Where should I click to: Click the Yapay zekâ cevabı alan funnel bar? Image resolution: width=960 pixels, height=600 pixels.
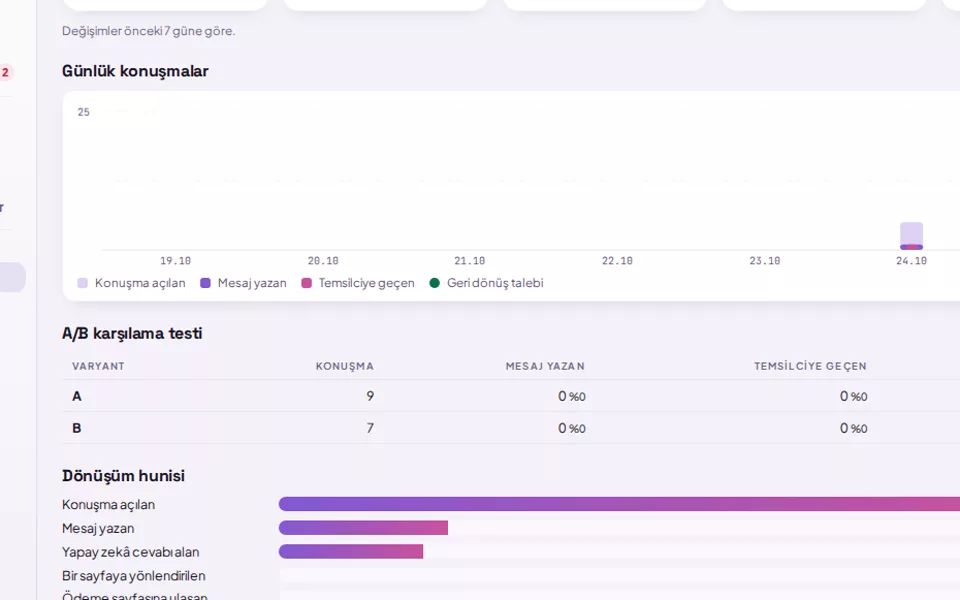click(x=351, y=552)
